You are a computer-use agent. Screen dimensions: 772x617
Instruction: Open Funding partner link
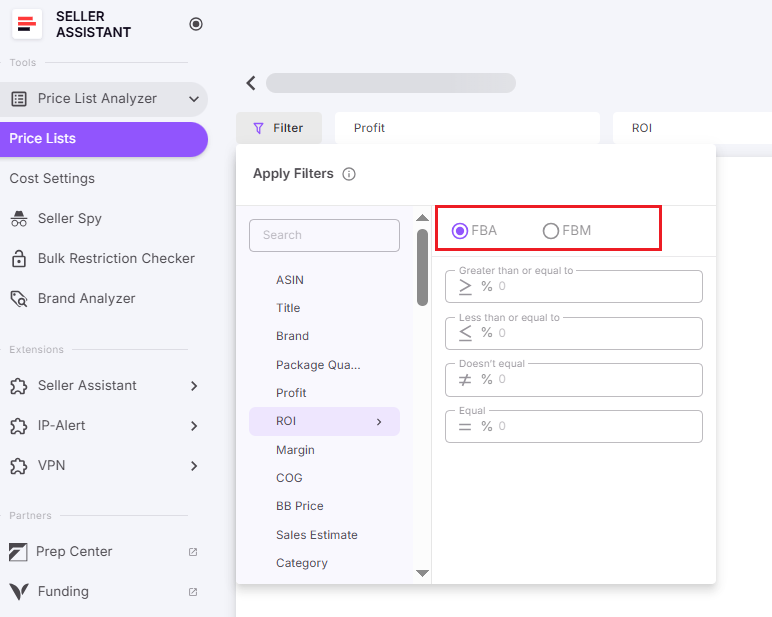coord(63,591)
